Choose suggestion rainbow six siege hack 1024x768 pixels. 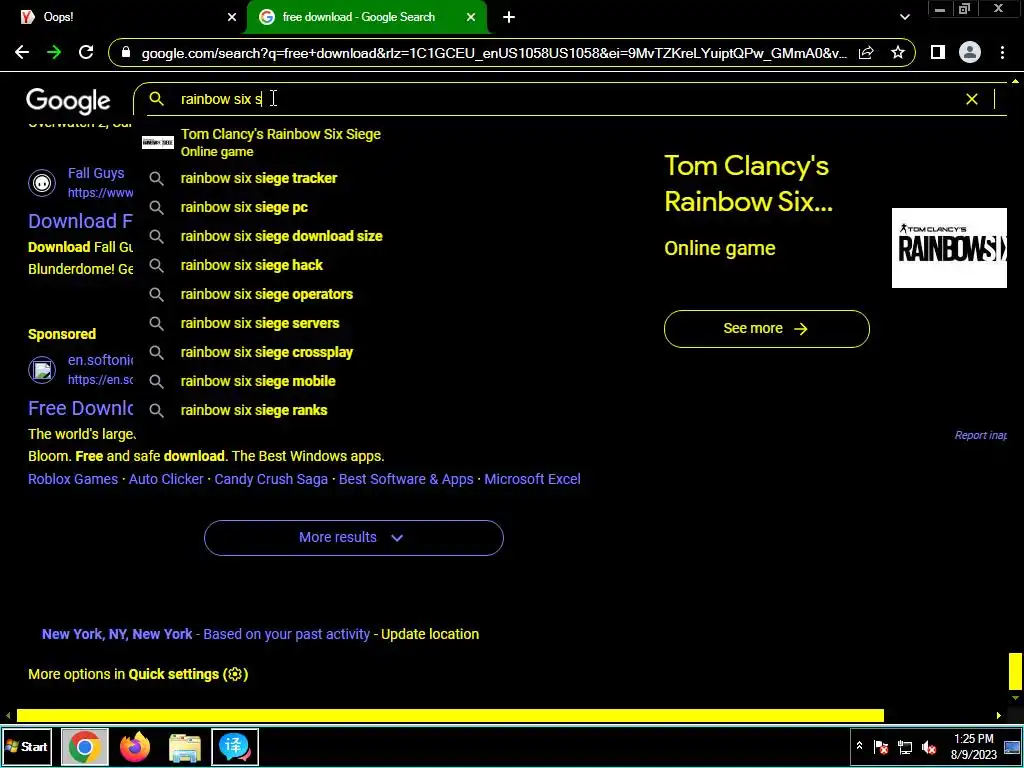(x=251, y=265)
